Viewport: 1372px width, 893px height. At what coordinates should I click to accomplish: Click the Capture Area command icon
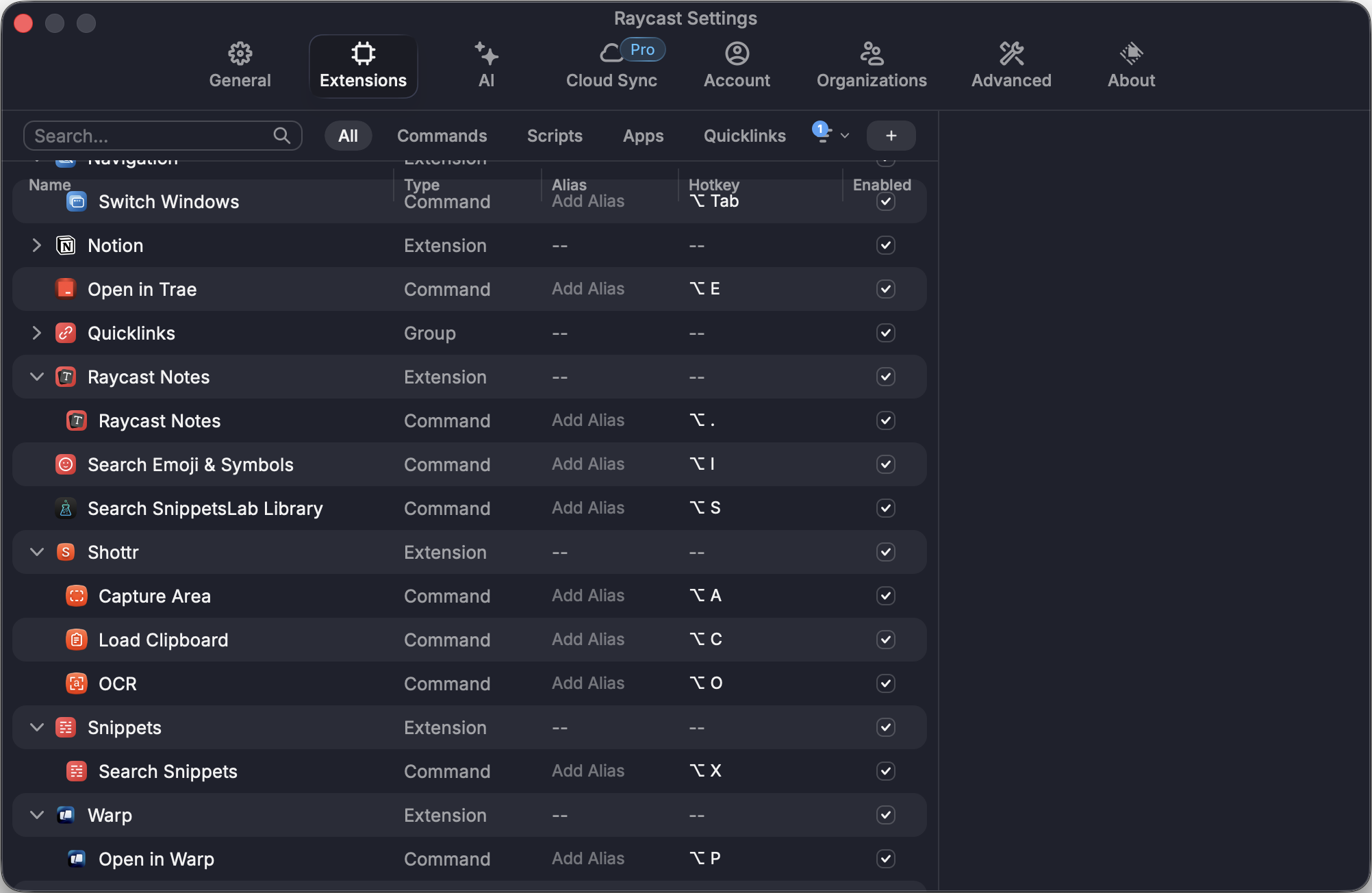pos(77,596)
